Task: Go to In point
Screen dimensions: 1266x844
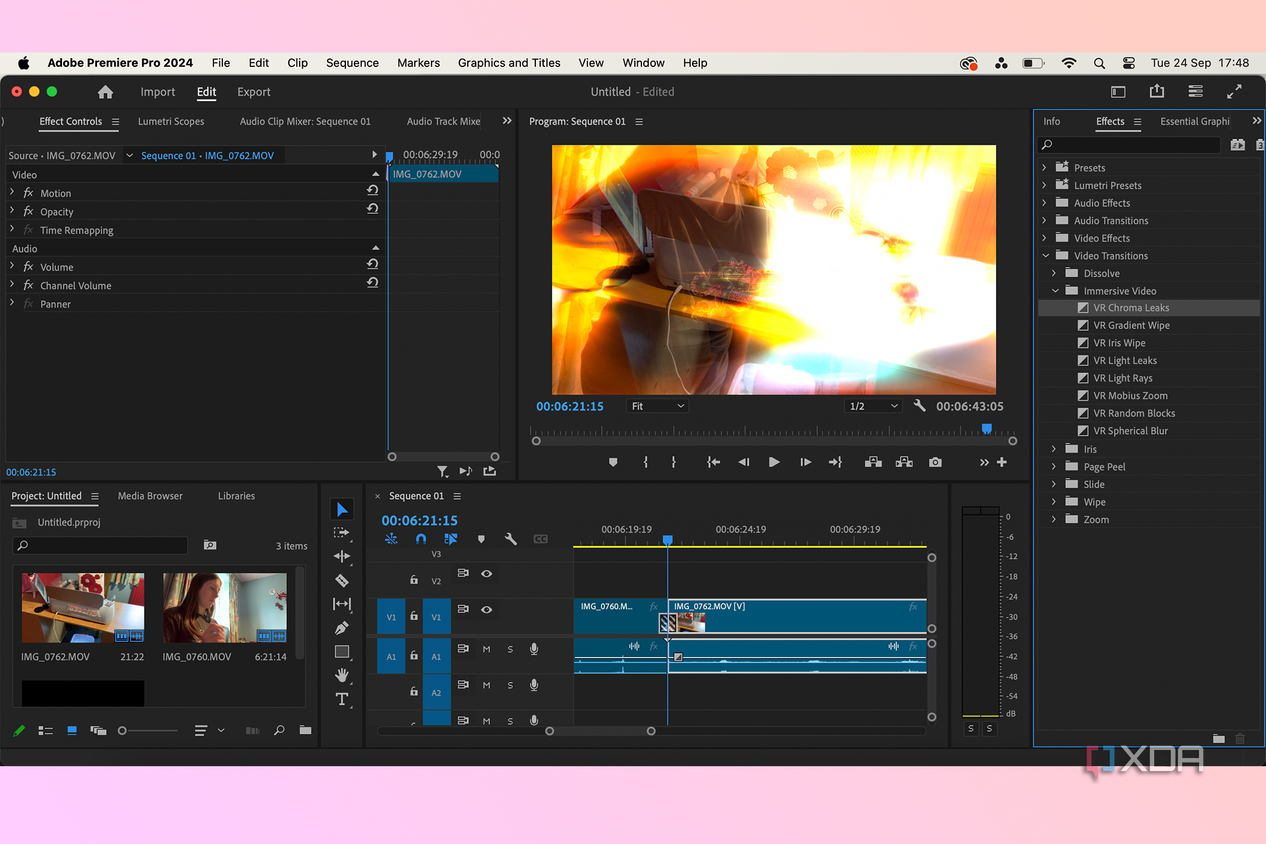Action: pyautogui.click(x=713, y=462)
